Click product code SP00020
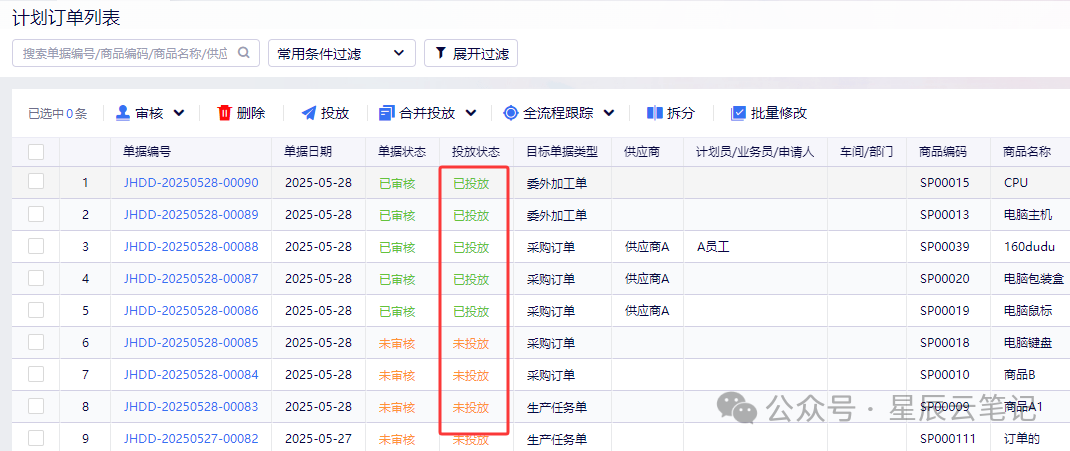This screenshot has height=451, width=1070. pyautogui.click(x=944, y=279)
